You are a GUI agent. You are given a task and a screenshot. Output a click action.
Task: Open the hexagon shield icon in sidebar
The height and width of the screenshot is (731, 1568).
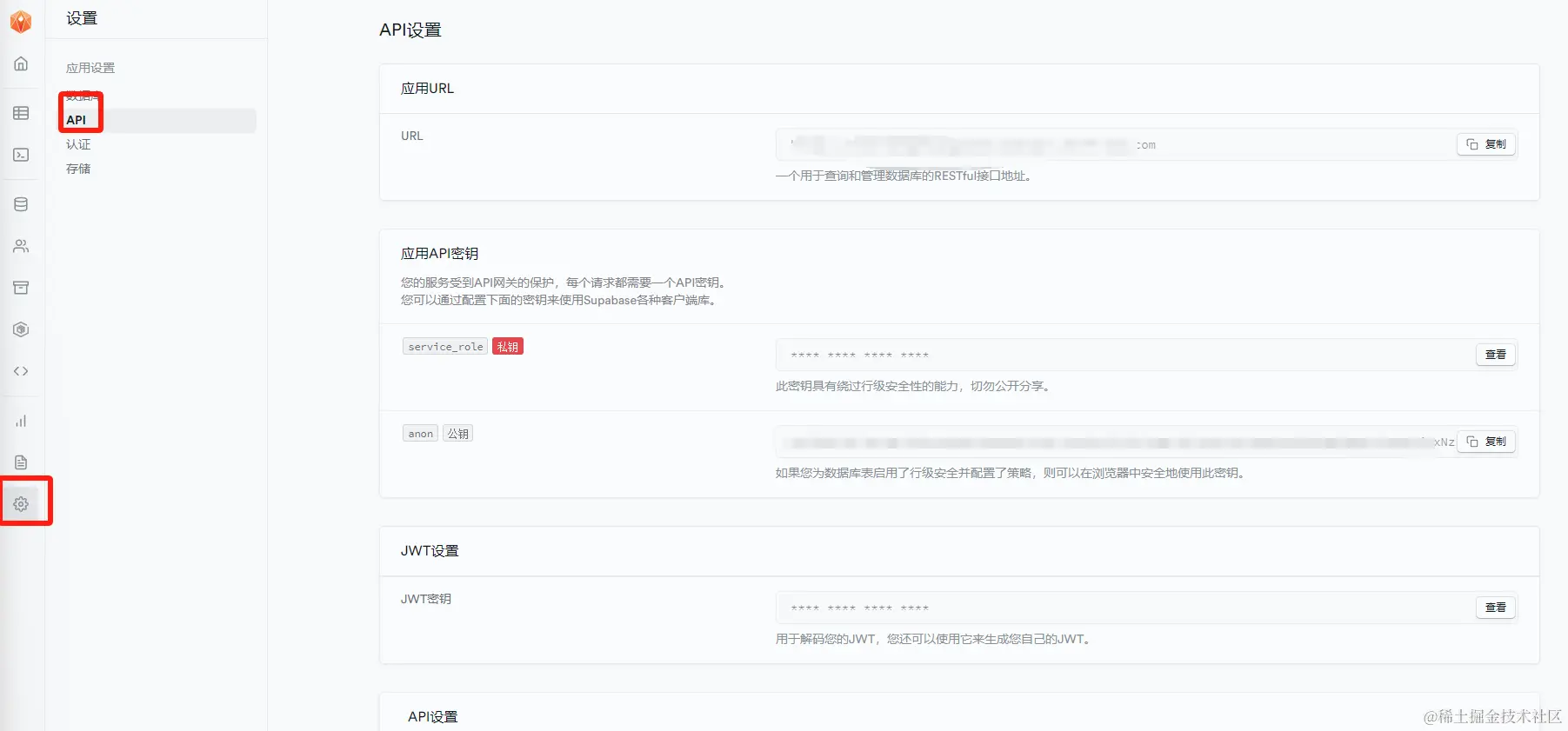[21, 329]
